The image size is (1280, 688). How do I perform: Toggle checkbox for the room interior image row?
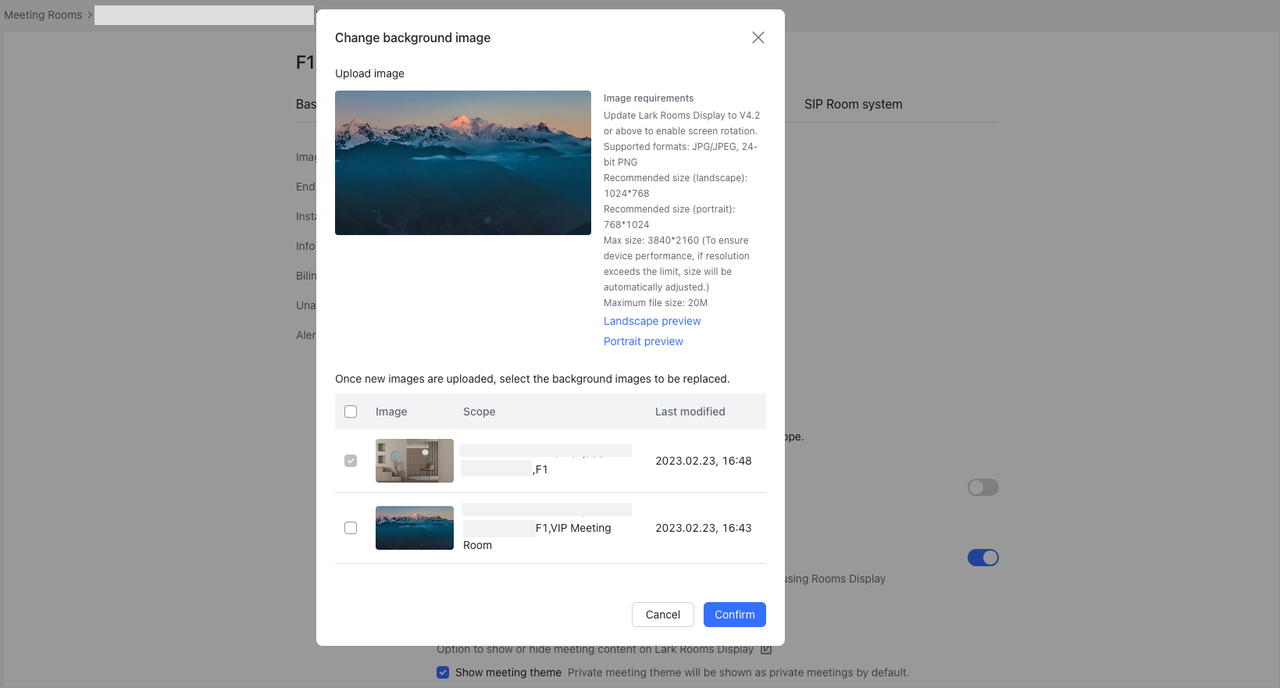pyautogui.click(x=350, y=461)
